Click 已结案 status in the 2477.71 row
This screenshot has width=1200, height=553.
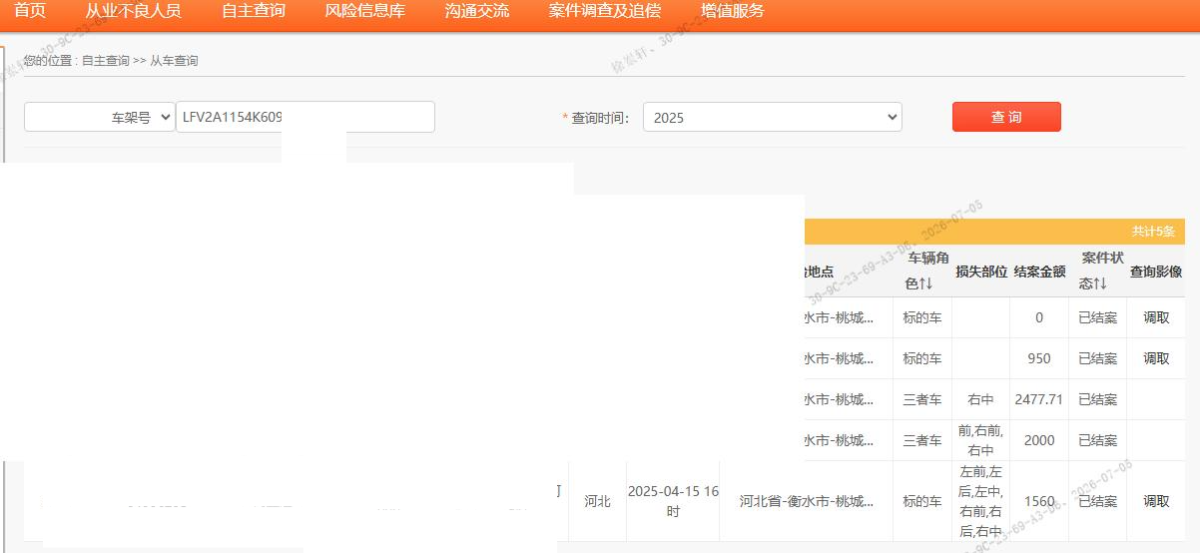tap(1097, 400)
